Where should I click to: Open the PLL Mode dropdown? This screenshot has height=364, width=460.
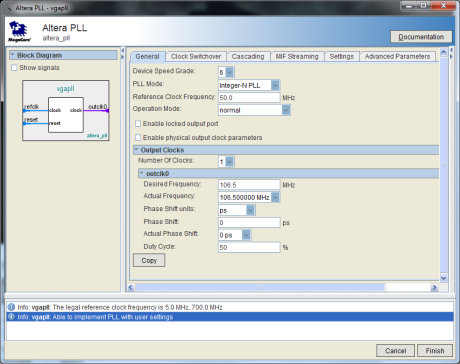click(275, 85)
